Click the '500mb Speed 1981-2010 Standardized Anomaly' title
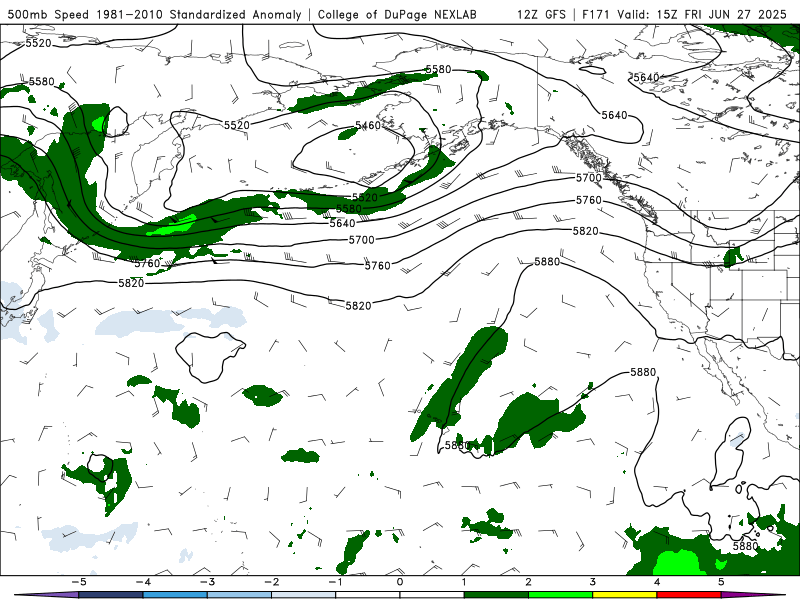Viewport: 800px width, 600px height. [x=154, y=14]
